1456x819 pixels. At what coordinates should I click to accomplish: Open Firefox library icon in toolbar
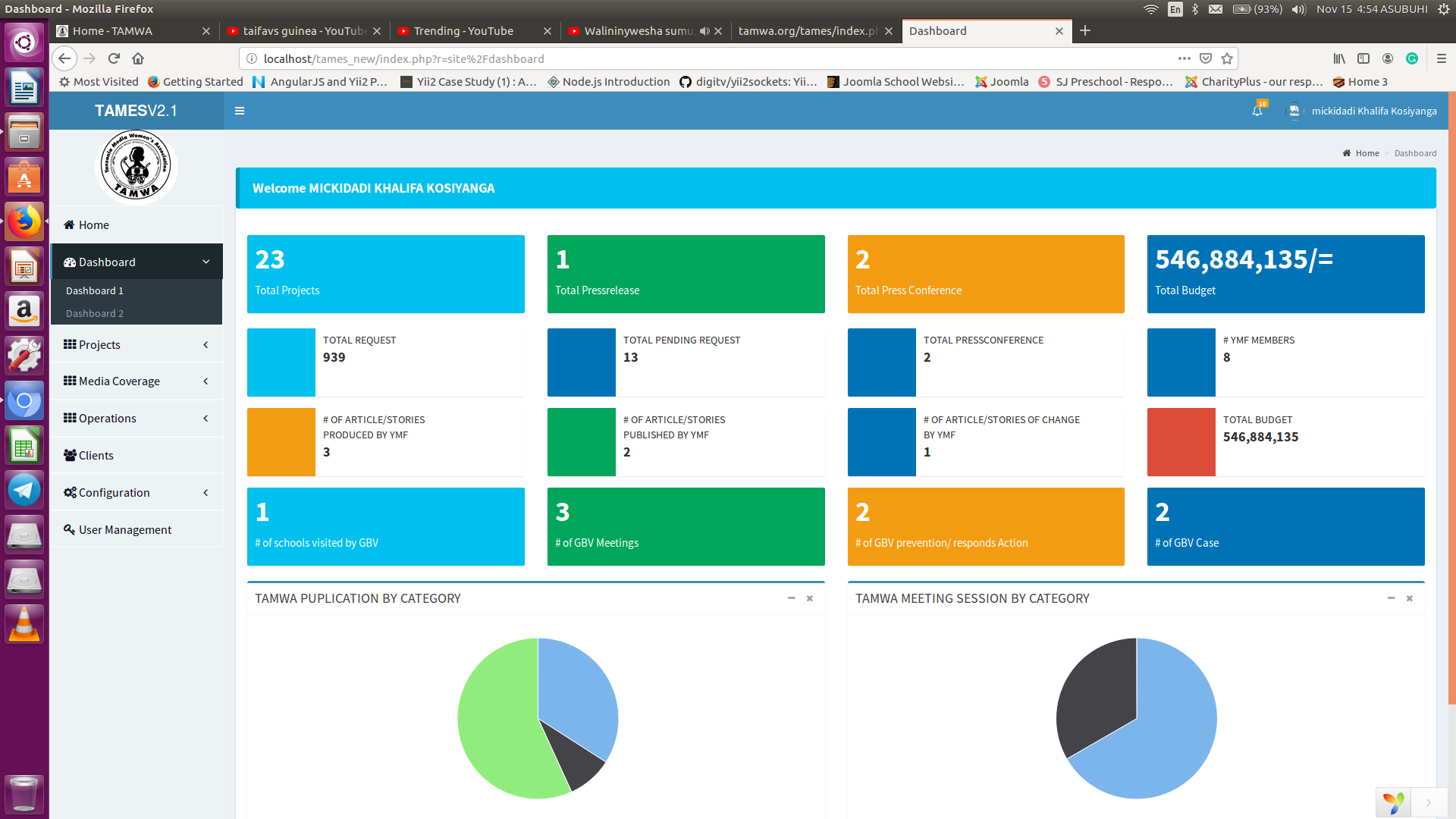point(1339,58)
